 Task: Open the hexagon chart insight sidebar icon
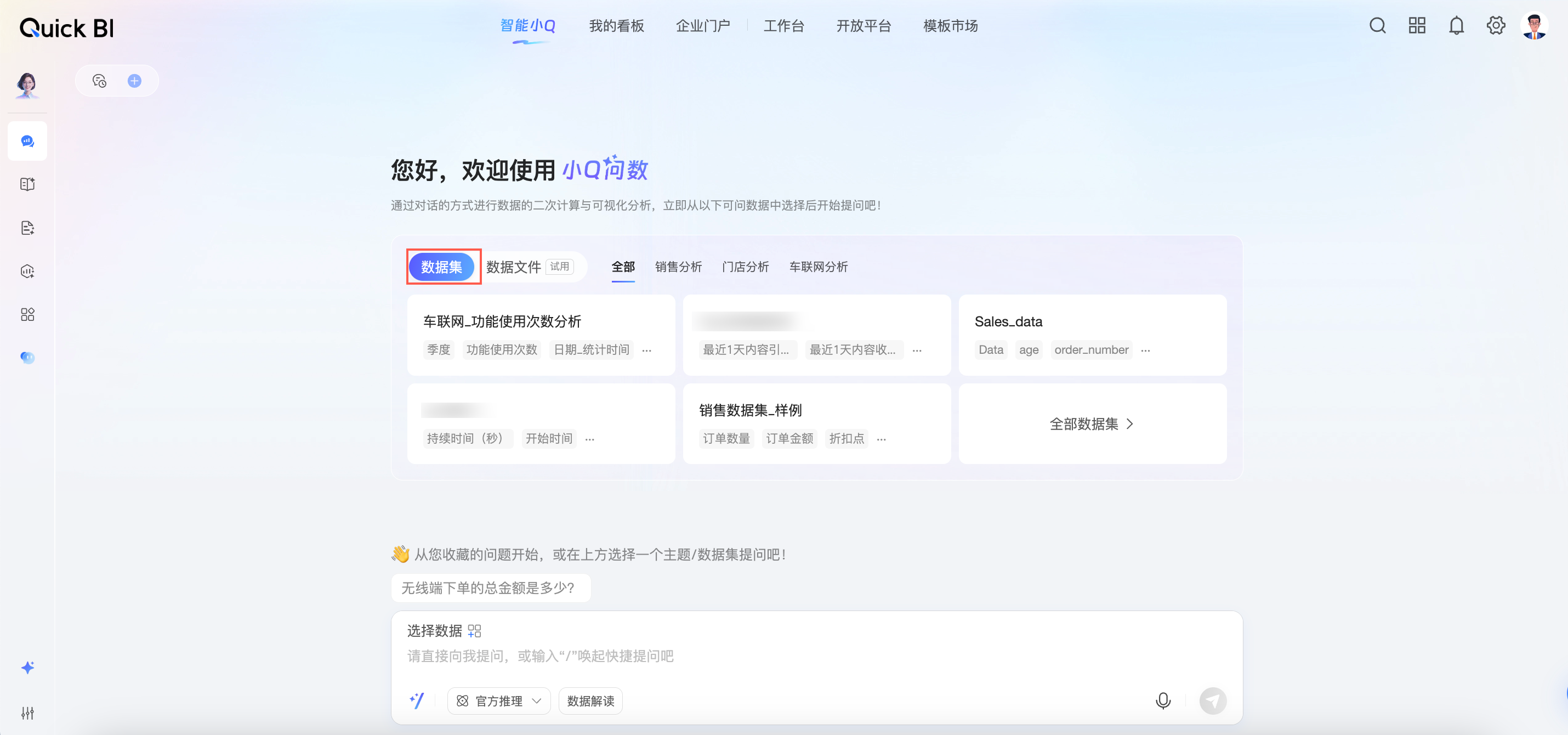click(x=27, y=271)
